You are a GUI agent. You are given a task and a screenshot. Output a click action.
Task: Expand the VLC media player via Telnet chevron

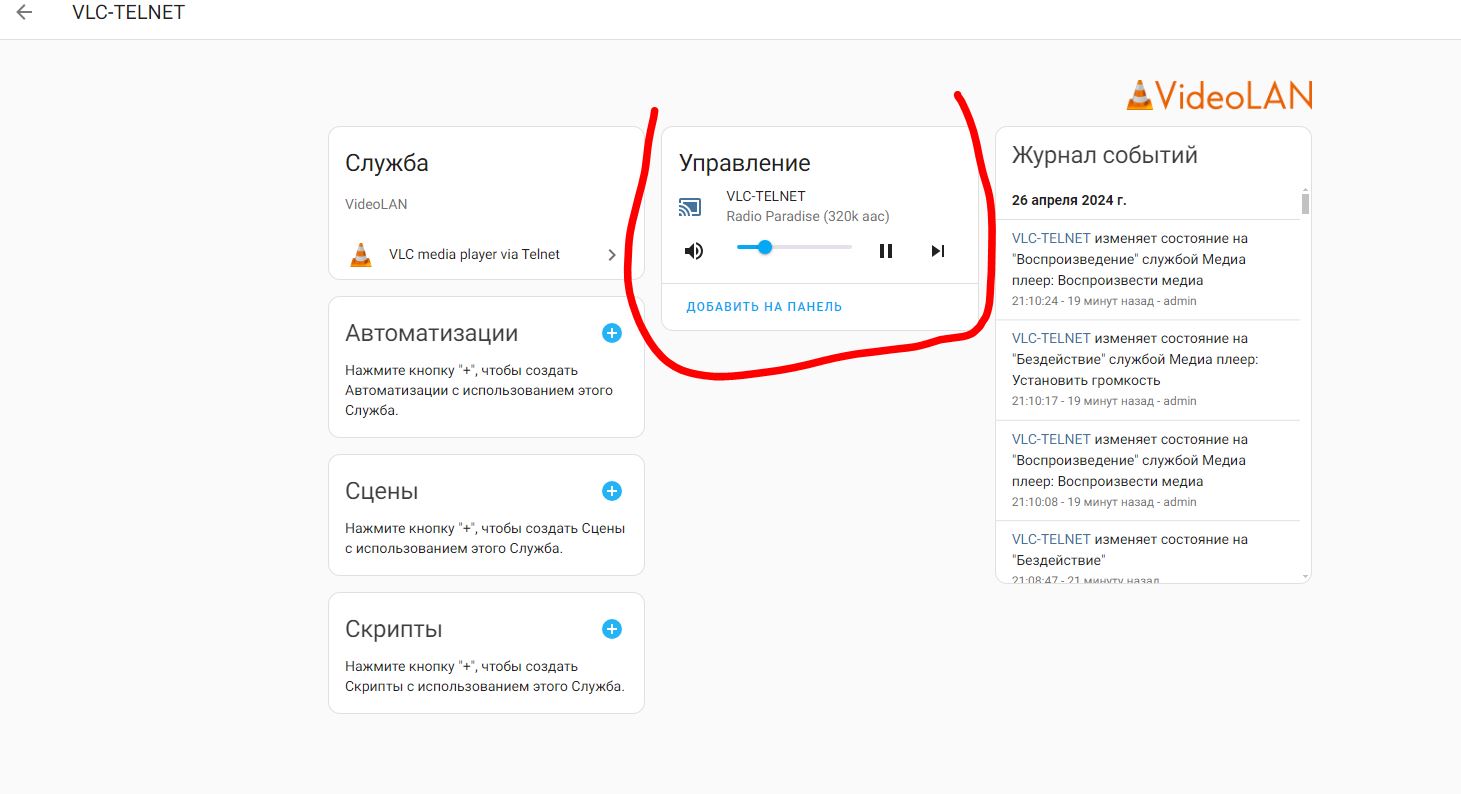click(x=612, y=255)
